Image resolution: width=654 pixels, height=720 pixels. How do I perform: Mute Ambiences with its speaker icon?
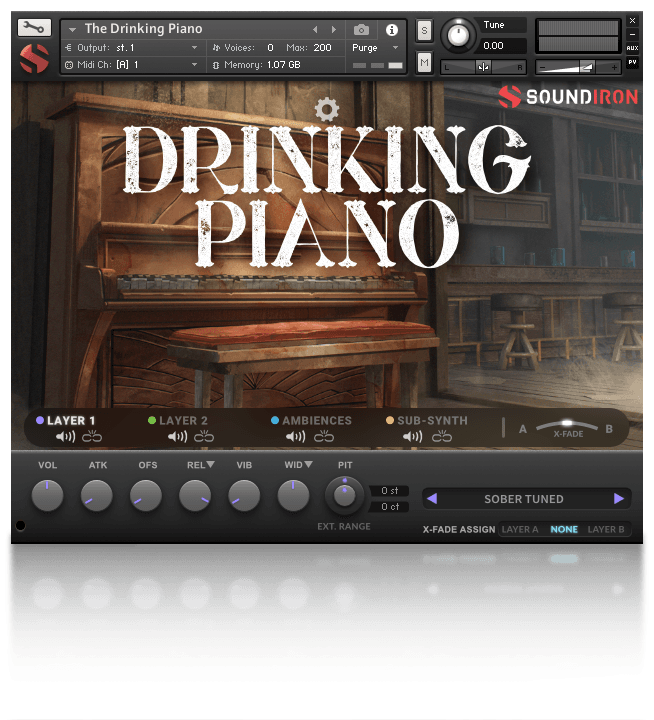coord(295,436)
